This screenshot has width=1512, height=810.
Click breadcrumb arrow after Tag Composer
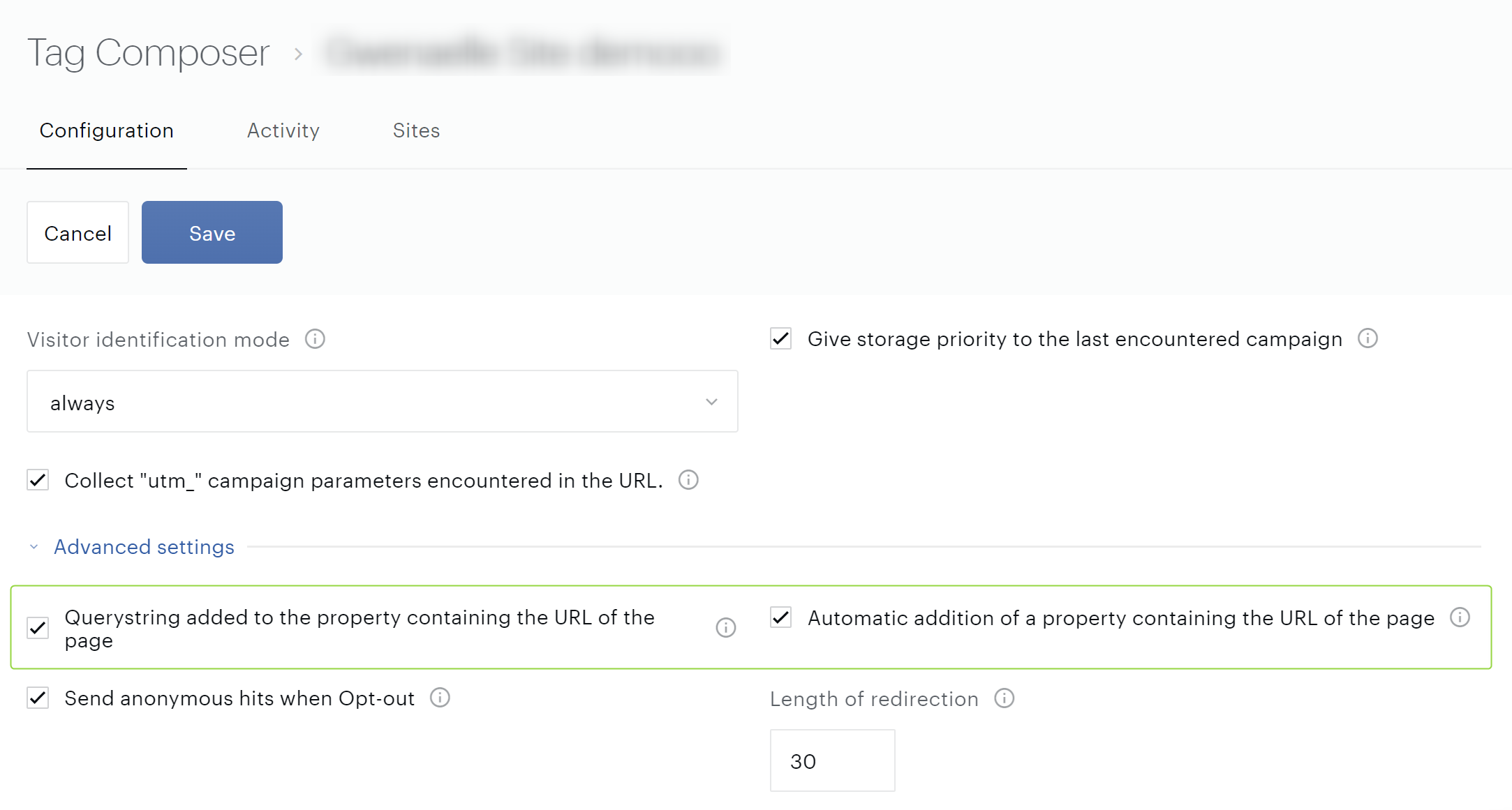pyautogui.click(x=298, y=54)
